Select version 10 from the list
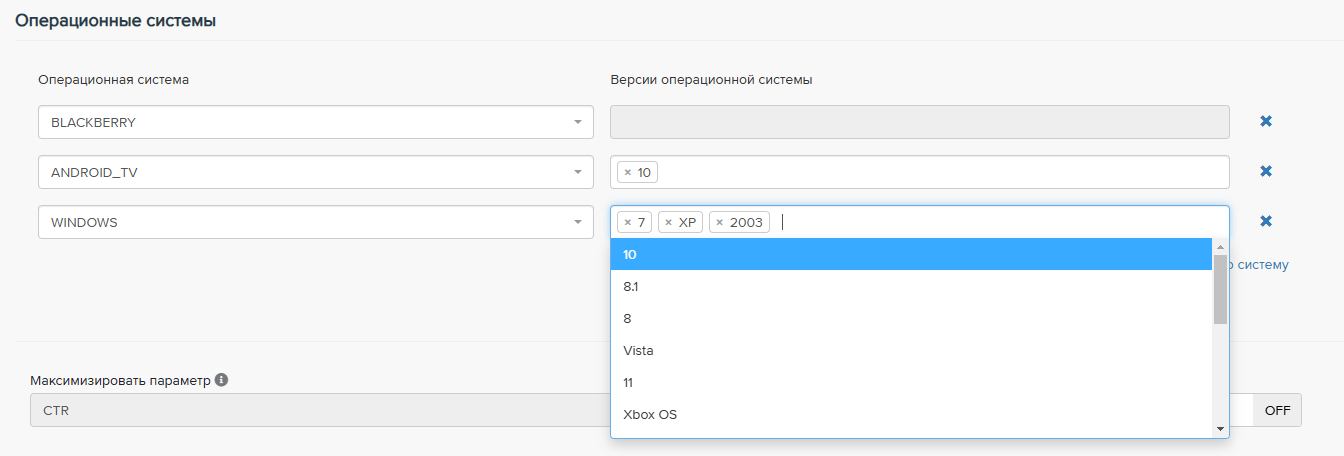Viewport: 1344px width, 456px height. click(x=910, y=254)
